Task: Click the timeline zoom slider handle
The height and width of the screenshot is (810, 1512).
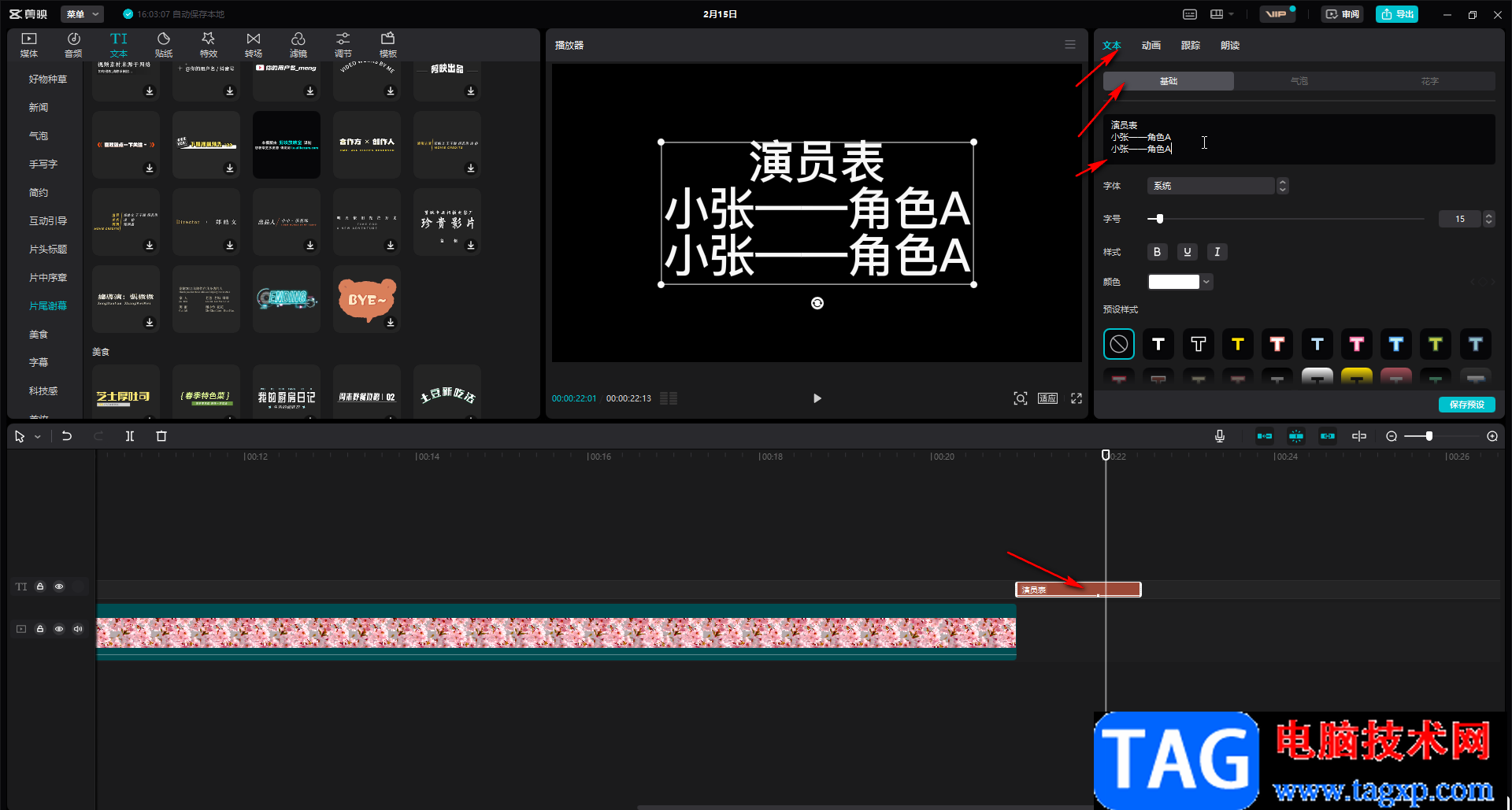Action: (x=1429, y=436)
